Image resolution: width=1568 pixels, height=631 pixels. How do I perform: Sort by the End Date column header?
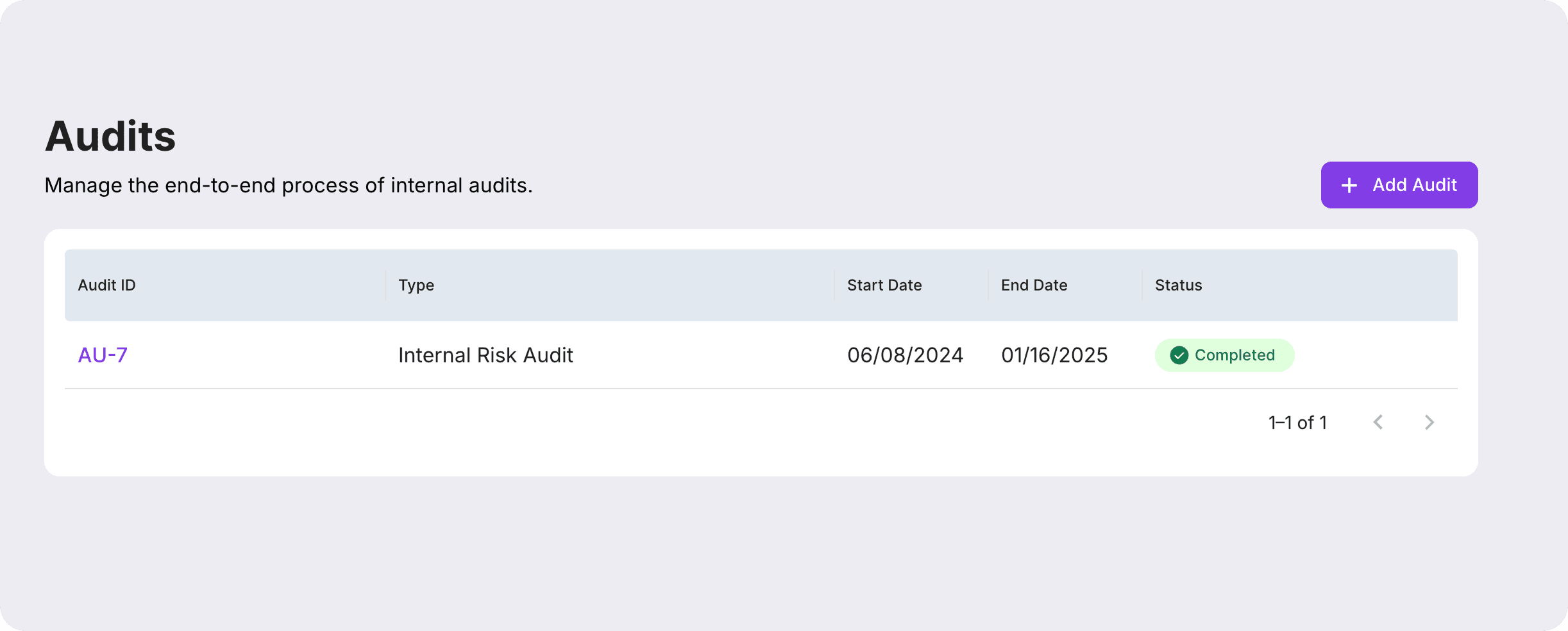pos(1034,285)
